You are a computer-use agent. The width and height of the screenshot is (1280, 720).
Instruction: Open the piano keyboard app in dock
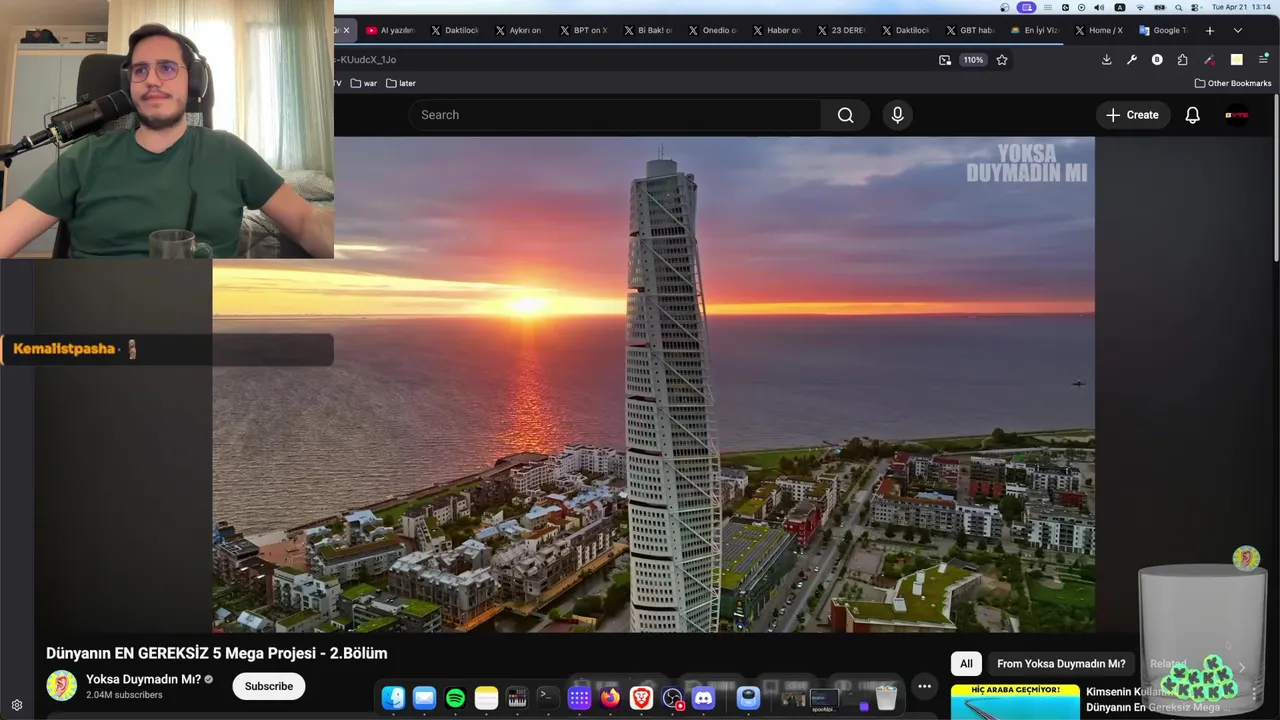[517, 697]
